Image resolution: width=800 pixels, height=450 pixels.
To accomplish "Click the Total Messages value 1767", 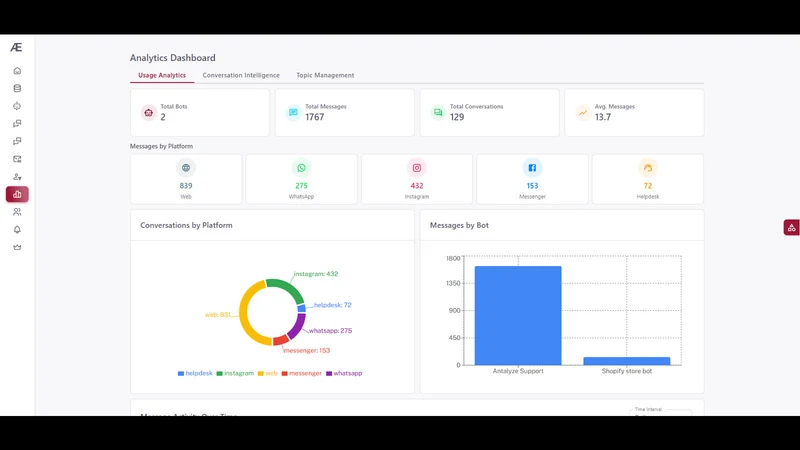I will tap(315, 117).
